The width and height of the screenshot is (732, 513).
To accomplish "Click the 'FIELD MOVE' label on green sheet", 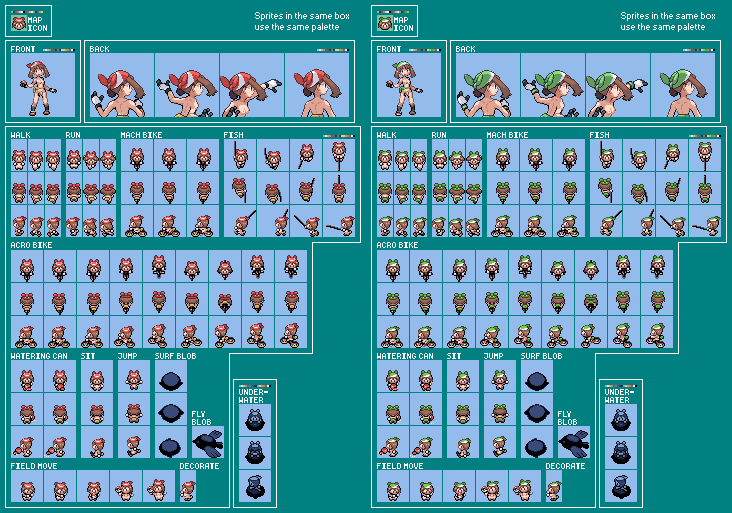I will 400,466.
